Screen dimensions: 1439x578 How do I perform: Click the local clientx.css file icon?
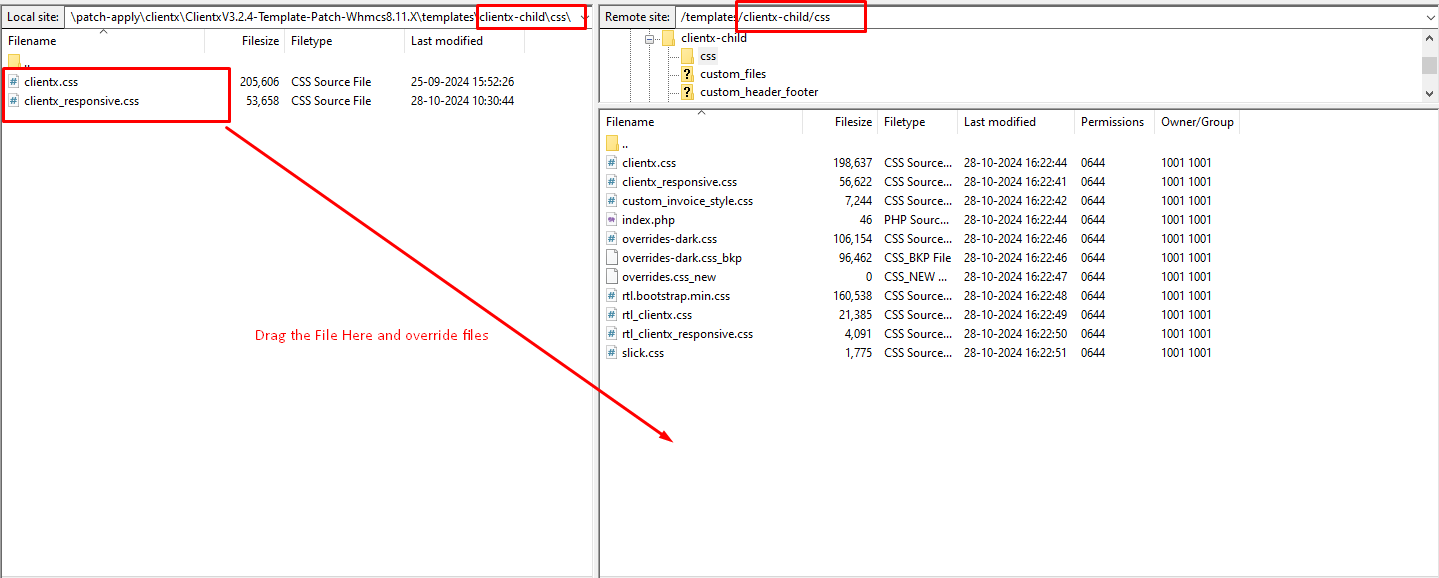[x=13, y=82]
